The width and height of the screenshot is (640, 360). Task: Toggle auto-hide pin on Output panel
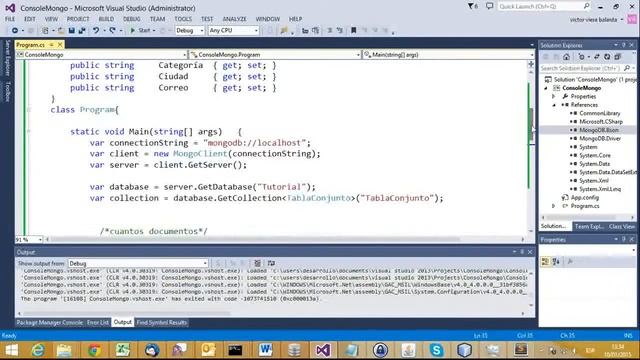click(x=522, y=252)
